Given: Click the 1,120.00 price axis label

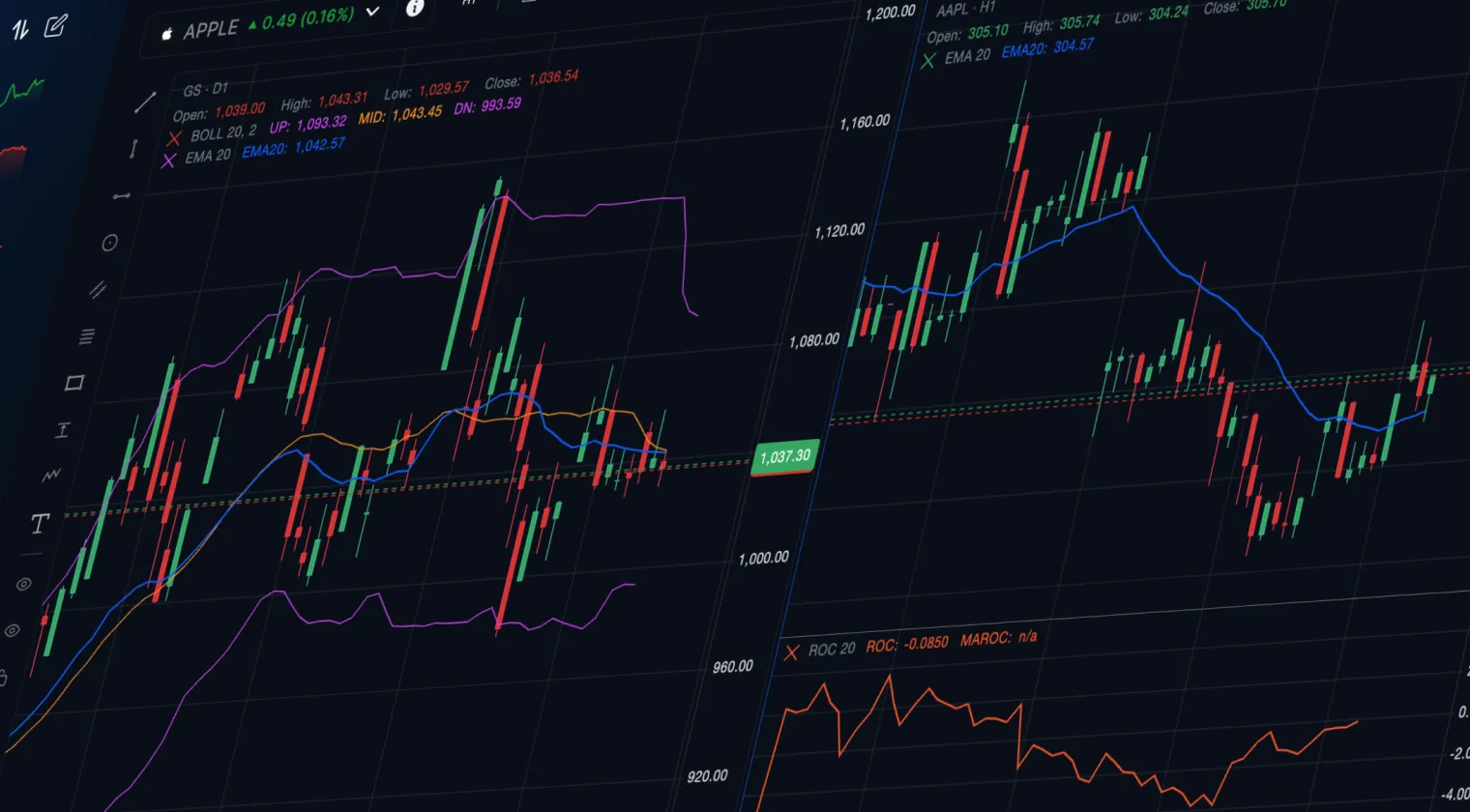Looking at the screenshot, I should click(839, 231).
